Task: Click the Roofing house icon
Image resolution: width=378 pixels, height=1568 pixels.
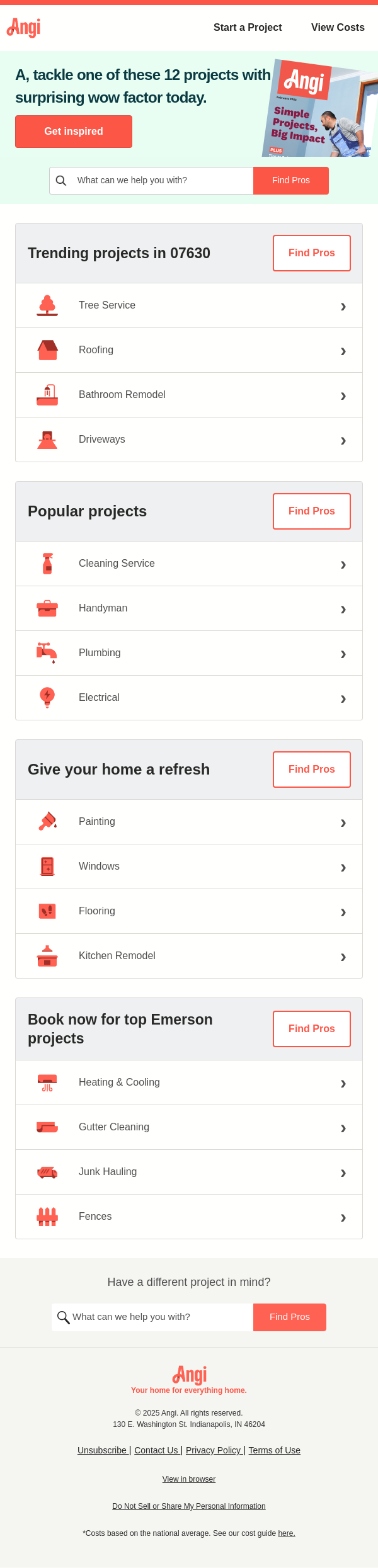Action: [x=47, y=350]
